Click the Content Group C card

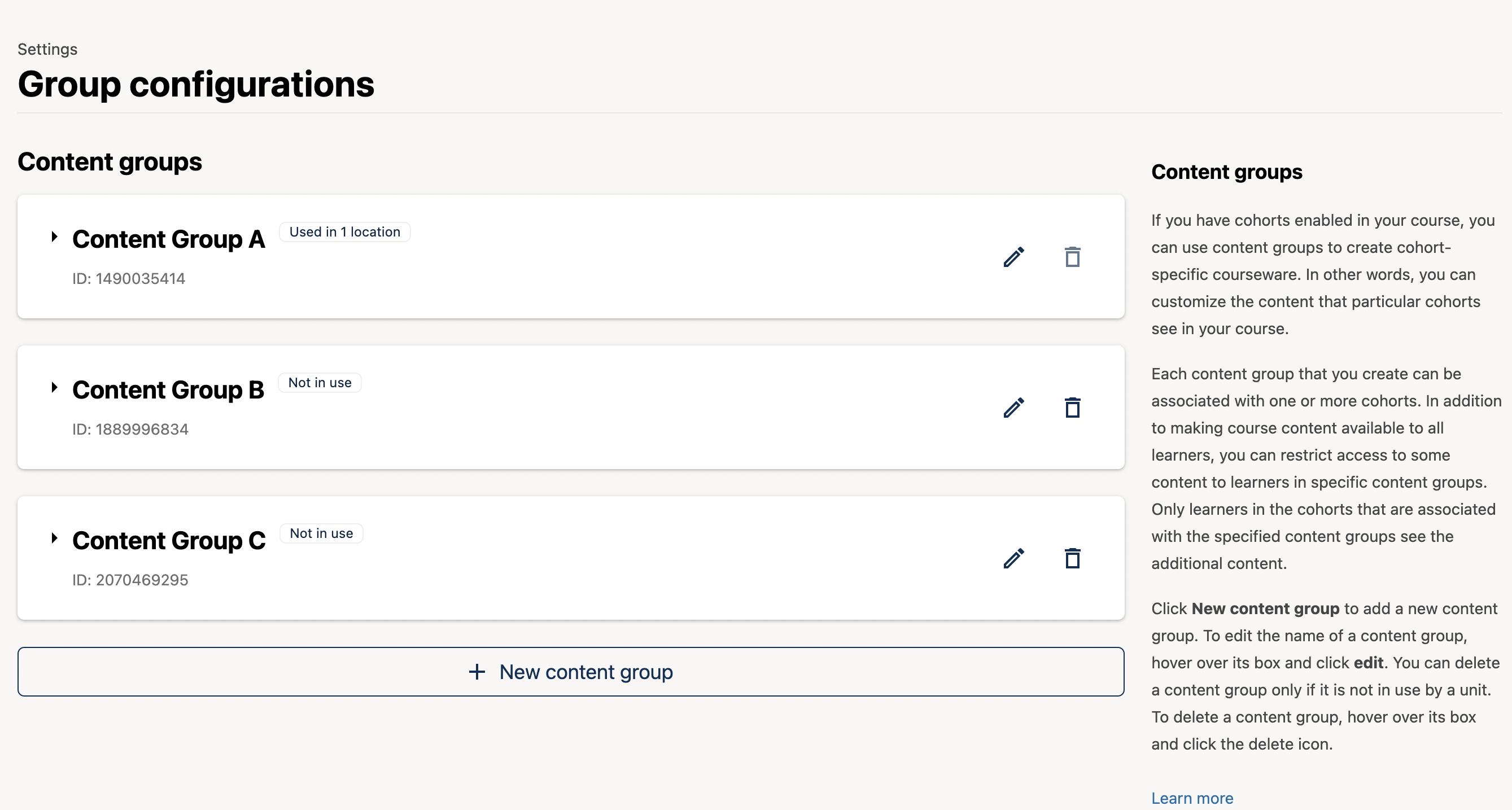point(571,558)
